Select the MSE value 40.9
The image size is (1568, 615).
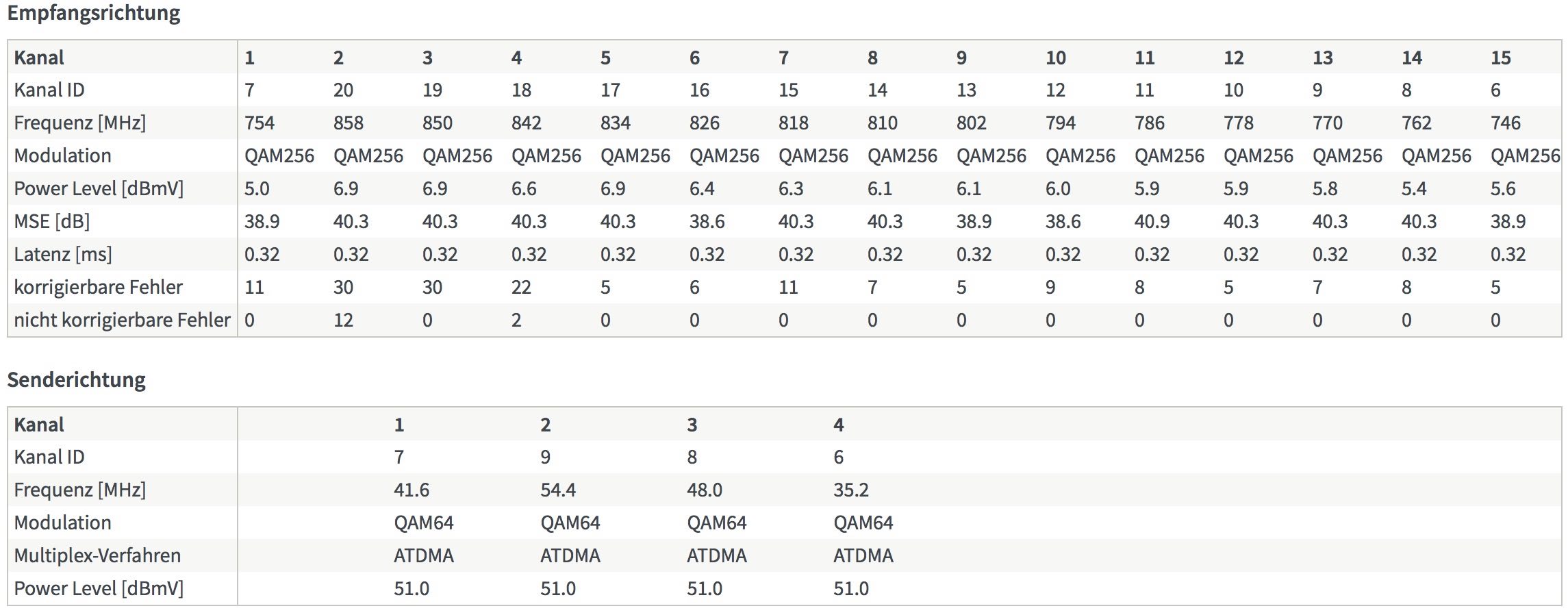[1152, 222]
